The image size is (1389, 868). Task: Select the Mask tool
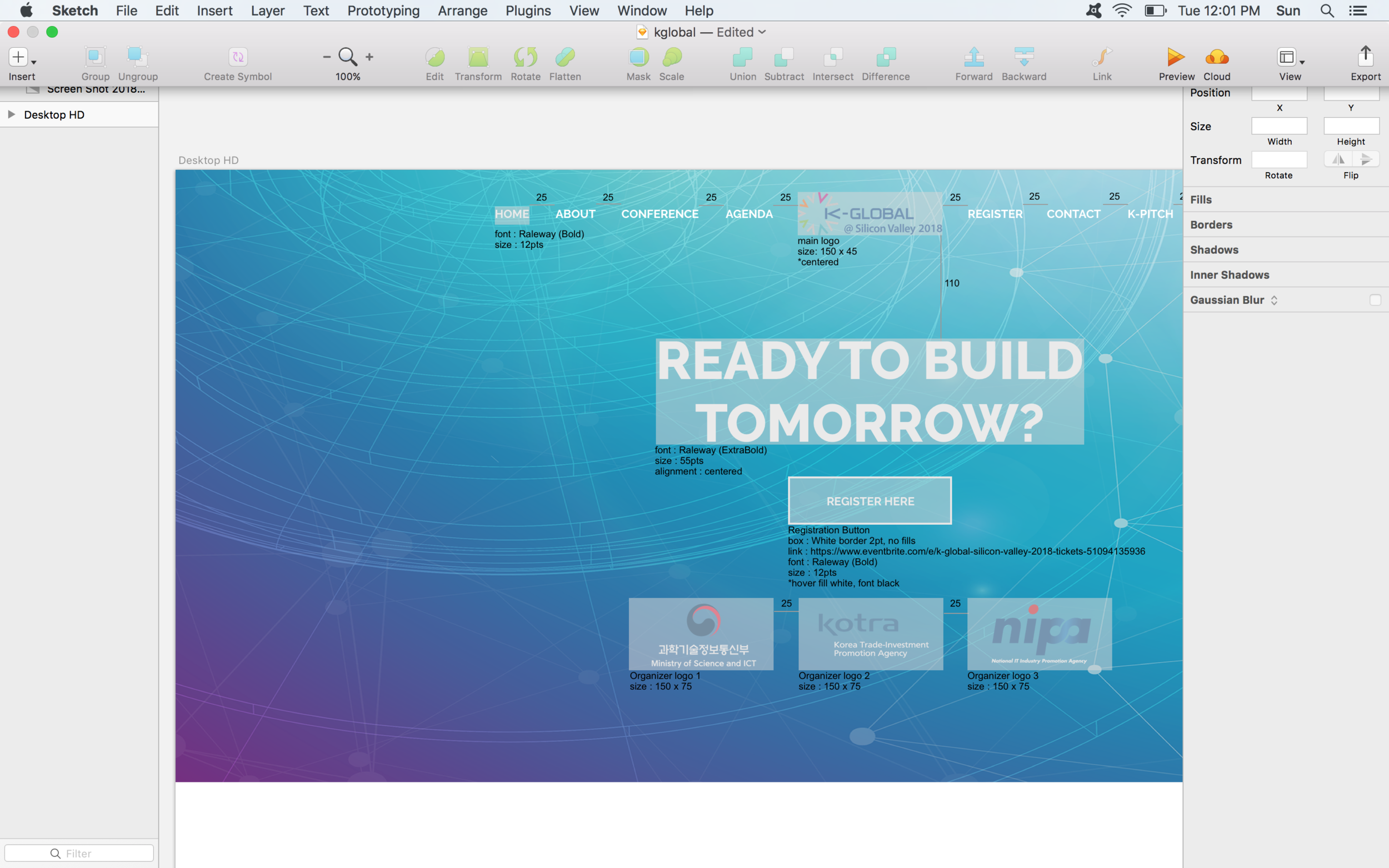pyautogui.click(x=637, y=63)
